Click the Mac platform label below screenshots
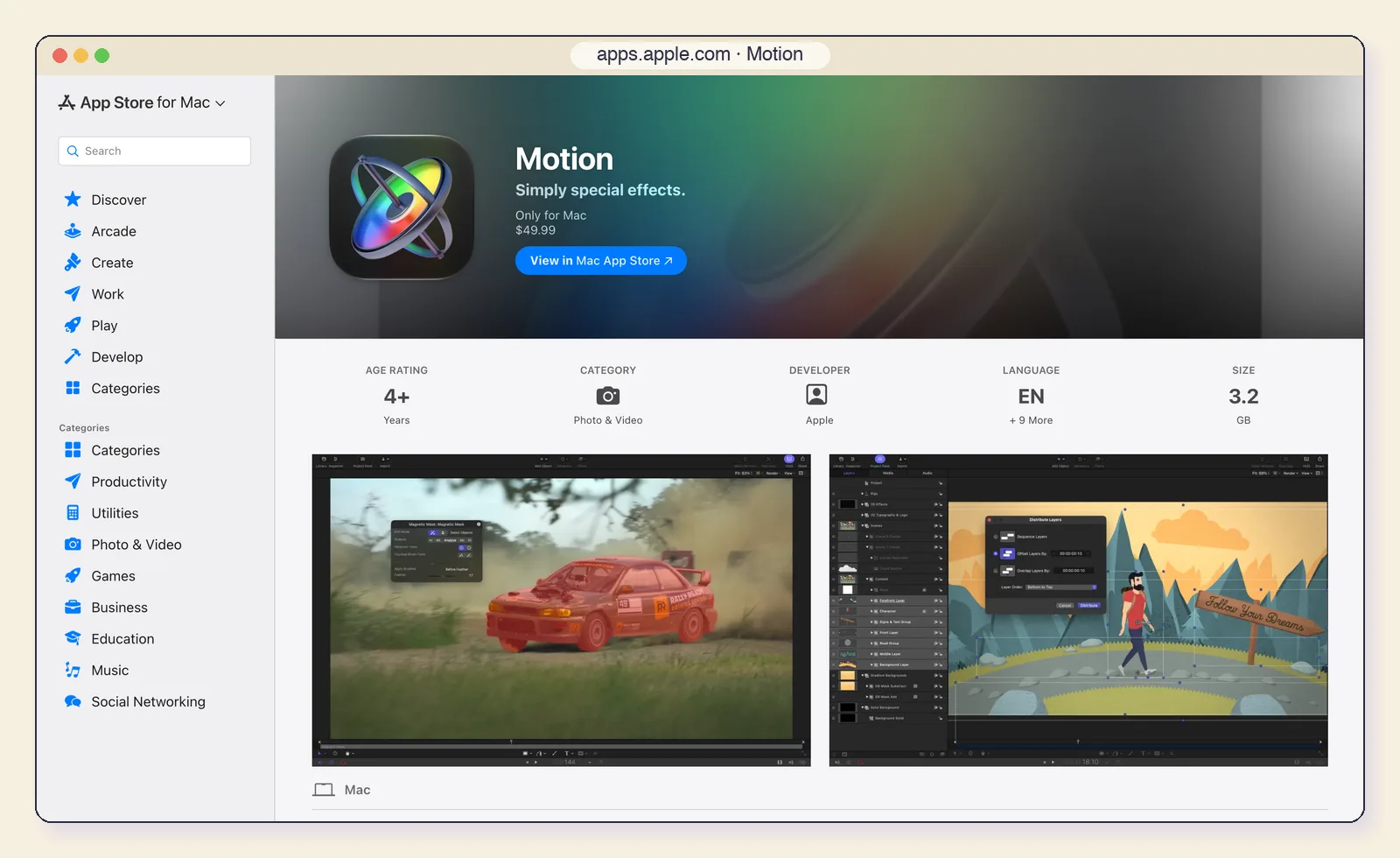1400x858 pixels. click(357, 790)
